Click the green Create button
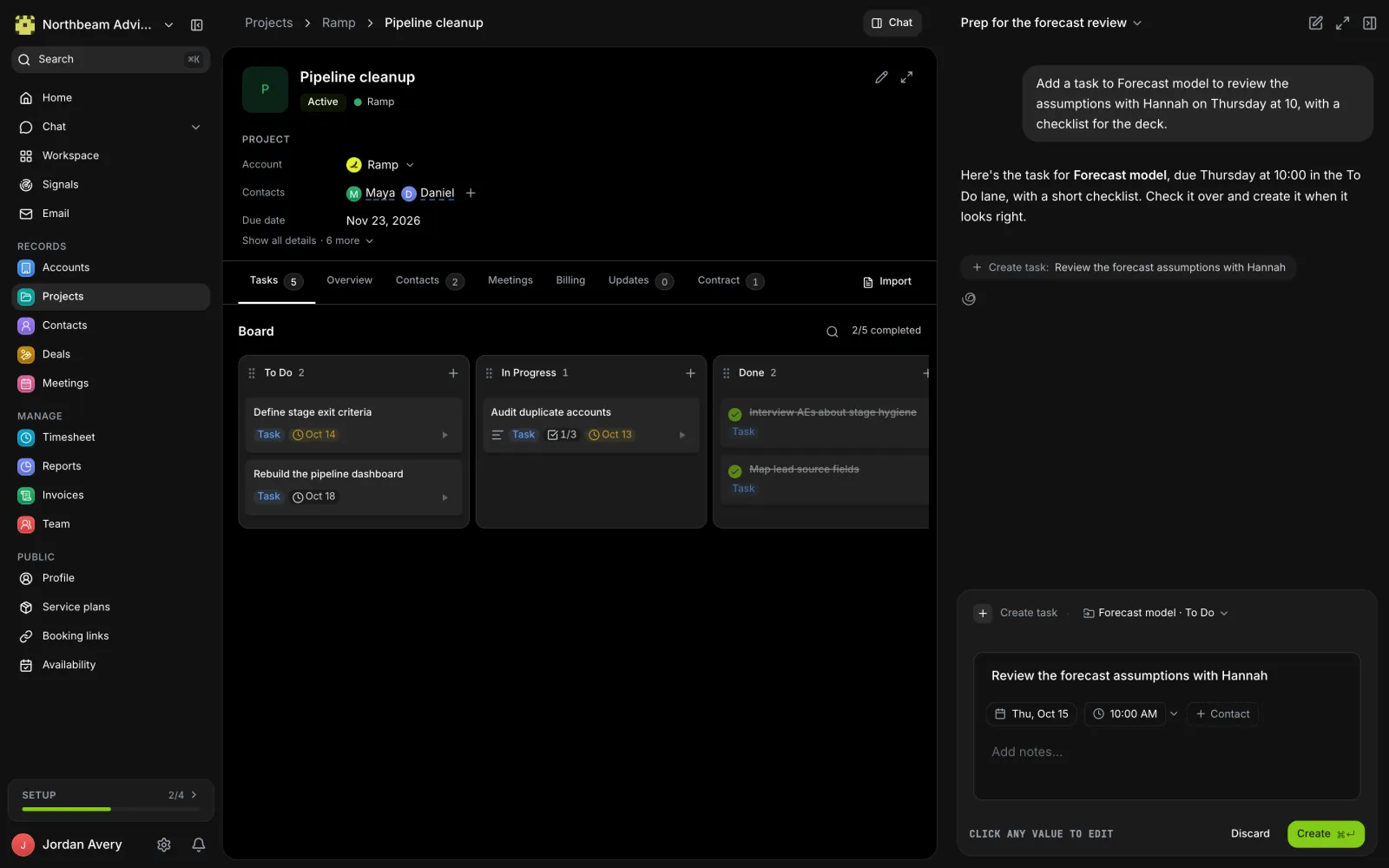This screenshot has width=1389, height=868. coord(1326,834)
